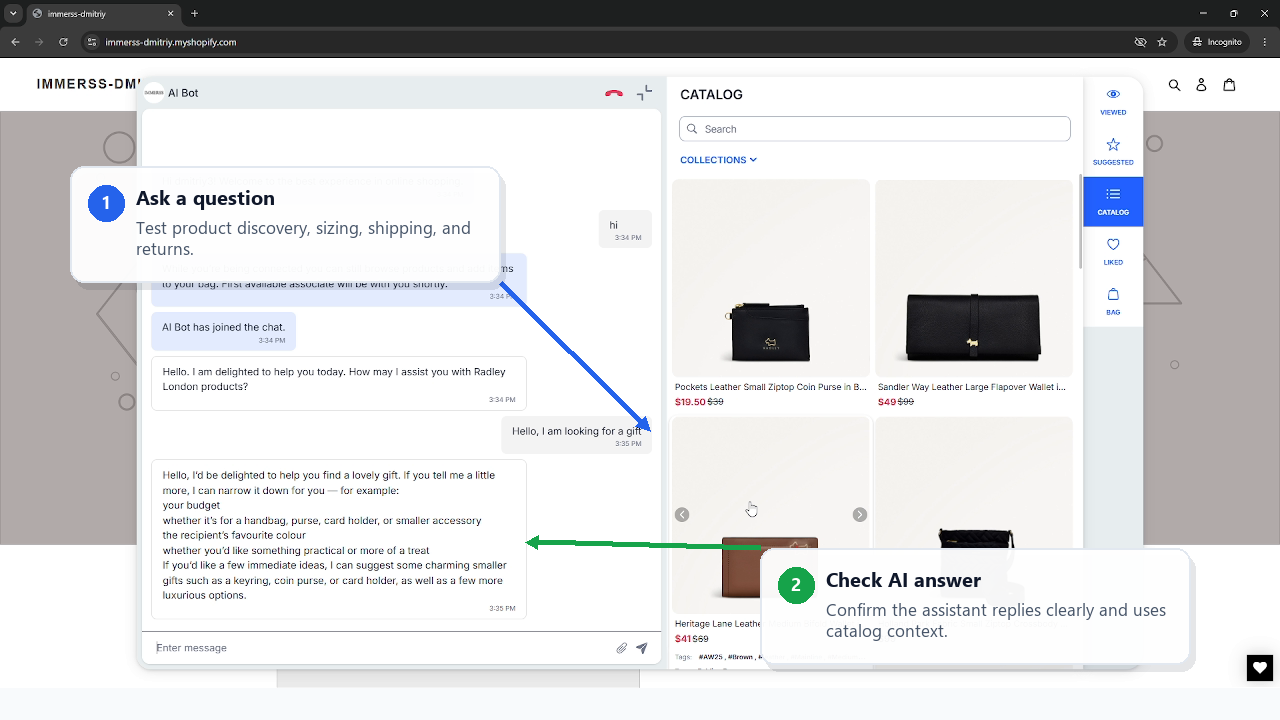Open the Liked items panel
The image size is (1280, 720).
coord(1113,252)
